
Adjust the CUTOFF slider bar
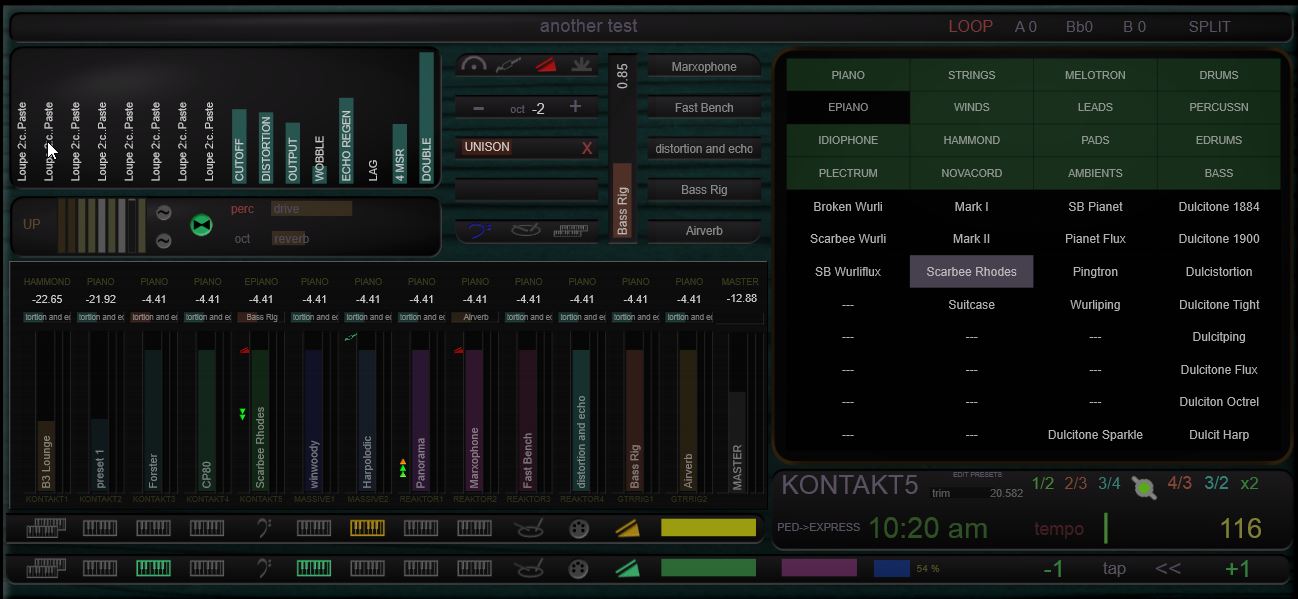(239, 146)
